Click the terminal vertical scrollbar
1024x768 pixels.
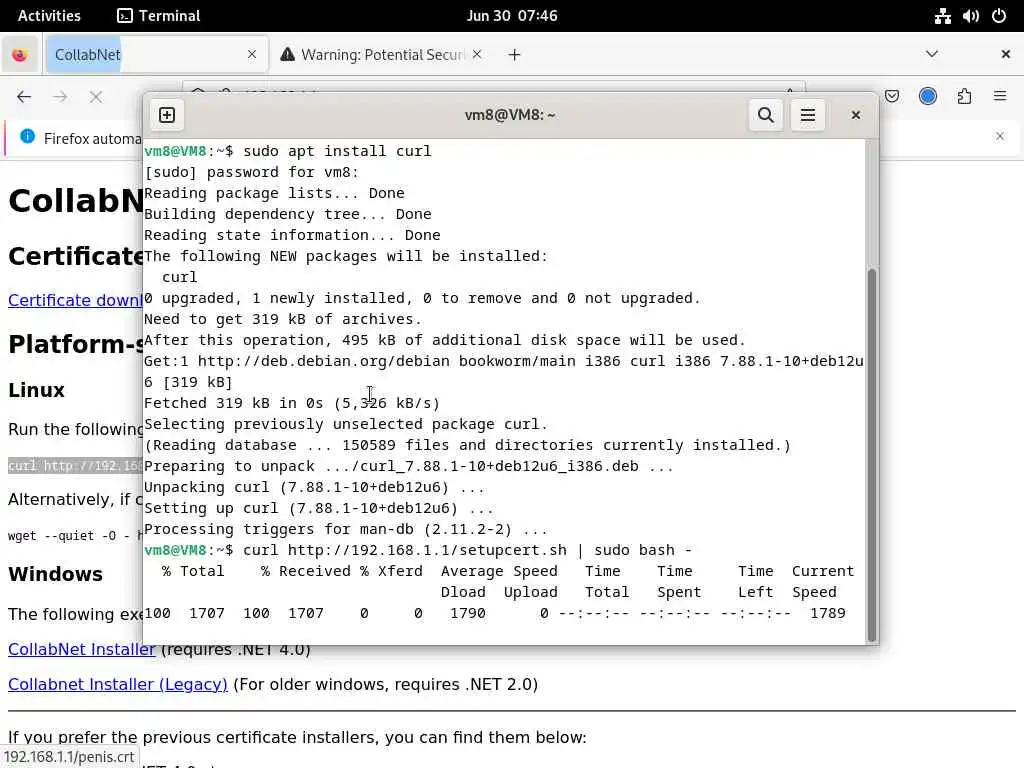[871, 455]
